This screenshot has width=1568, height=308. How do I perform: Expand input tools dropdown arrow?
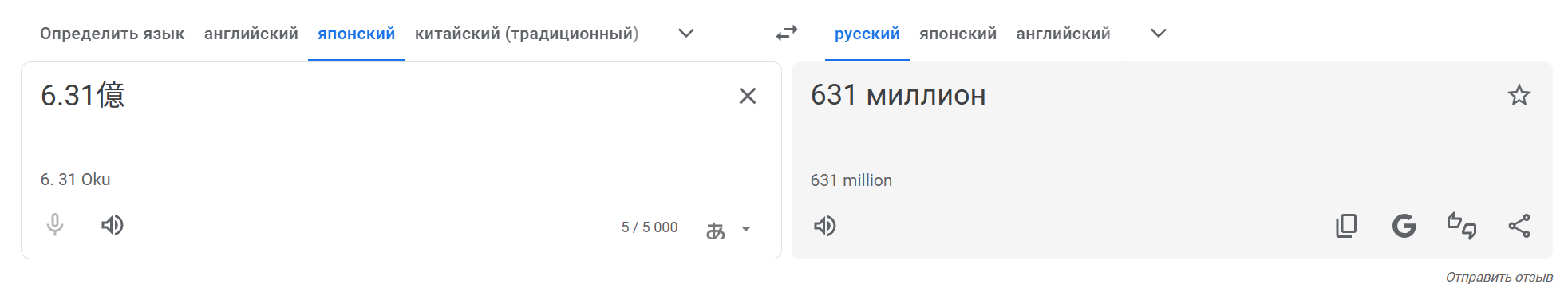(746, 229)
